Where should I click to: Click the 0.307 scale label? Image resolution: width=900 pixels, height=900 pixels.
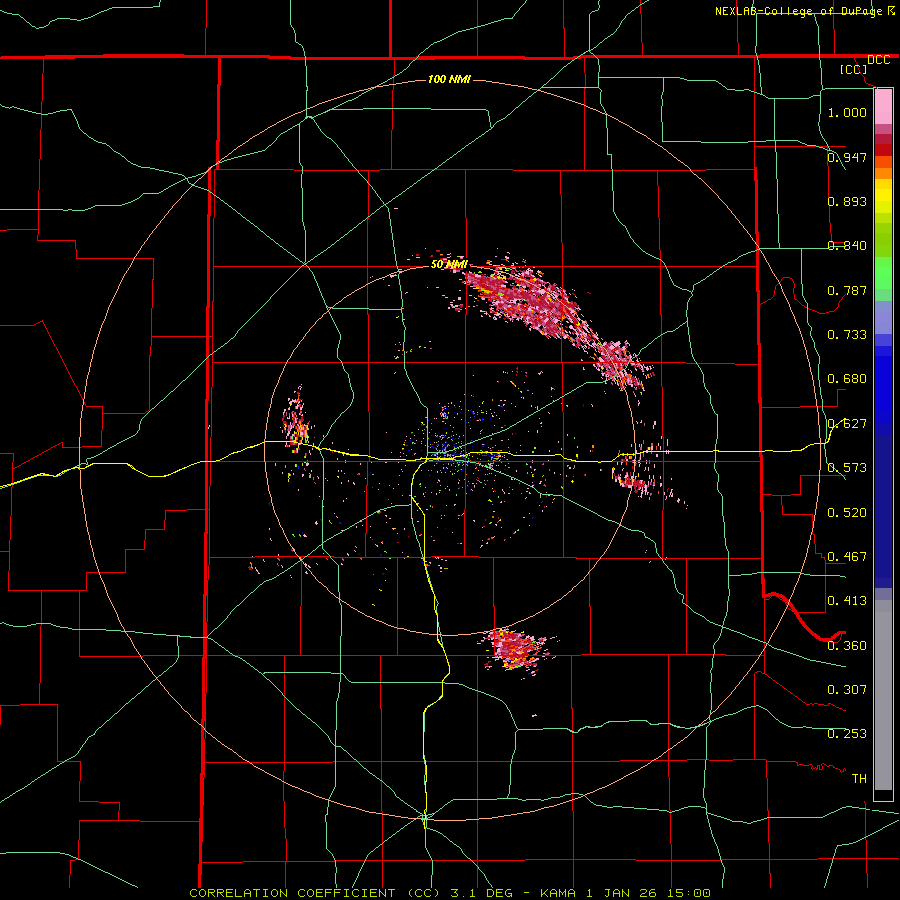847,689
